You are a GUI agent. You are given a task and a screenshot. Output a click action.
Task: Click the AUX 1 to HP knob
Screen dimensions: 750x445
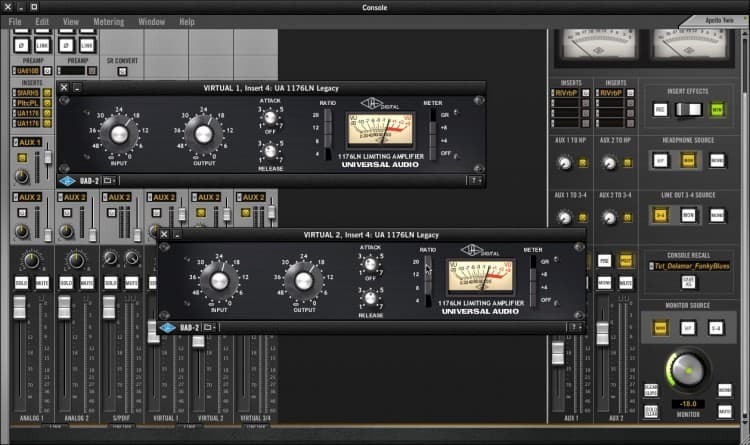[x=564, y=163]
